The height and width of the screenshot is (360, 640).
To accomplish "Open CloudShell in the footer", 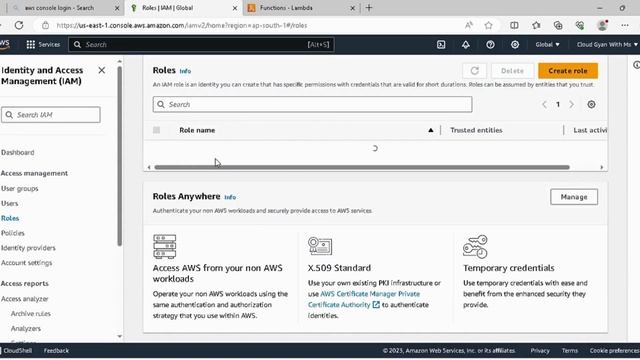I will [x=17, y=351].
